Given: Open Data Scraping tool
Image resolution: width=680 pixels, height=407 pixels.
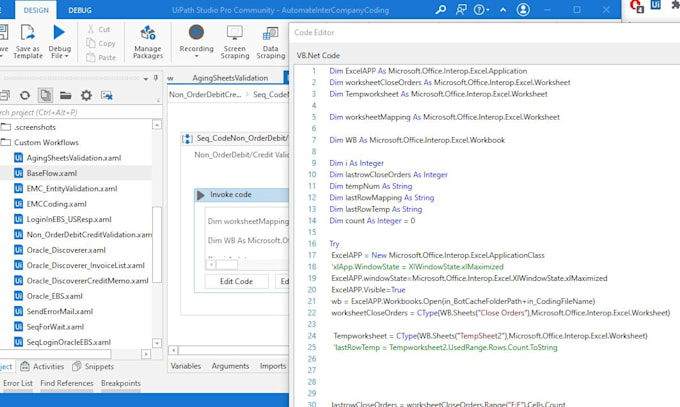Looking at the screenshot, I should (271, 42).
